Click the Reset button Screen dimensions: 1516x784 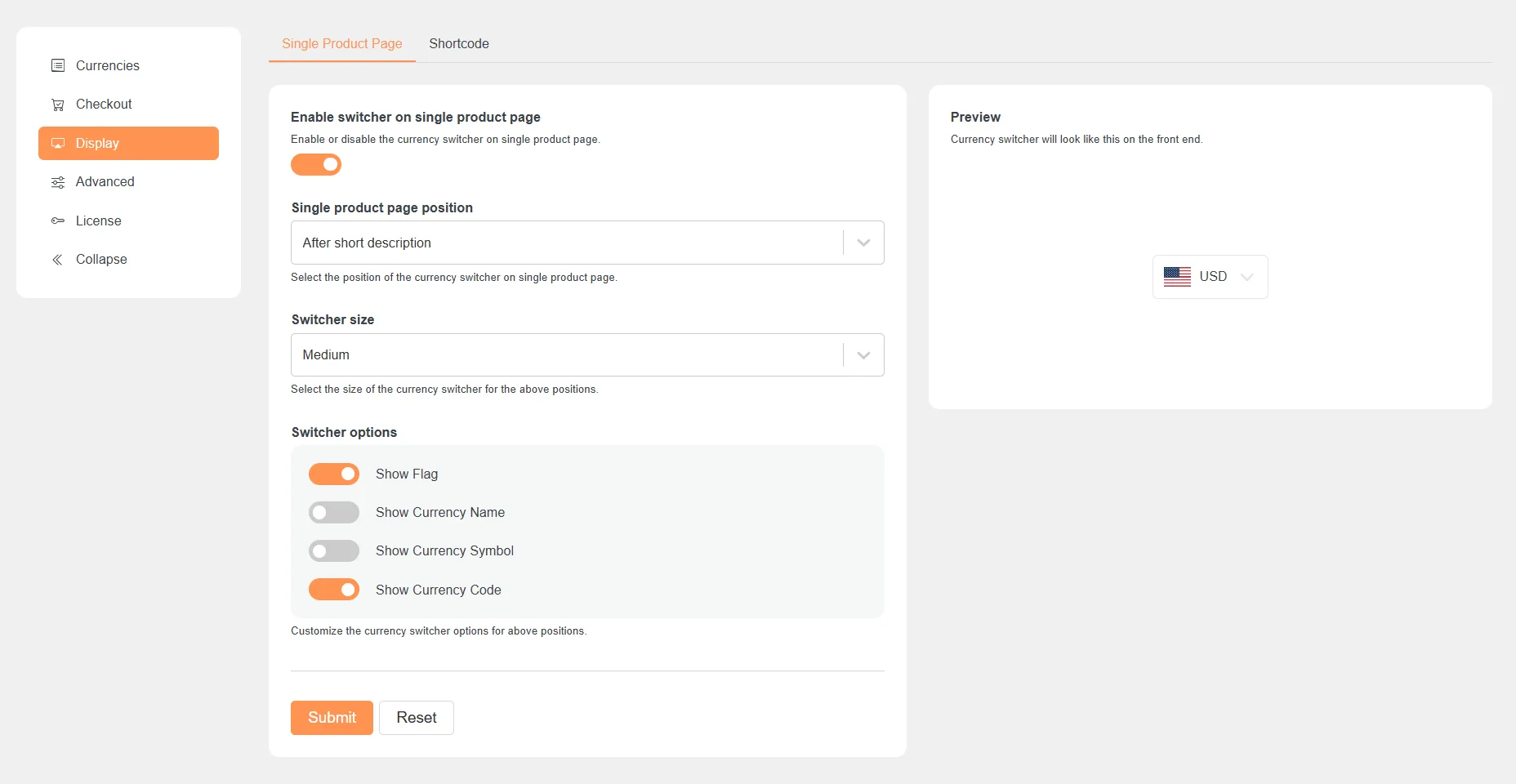click(417, 718)
